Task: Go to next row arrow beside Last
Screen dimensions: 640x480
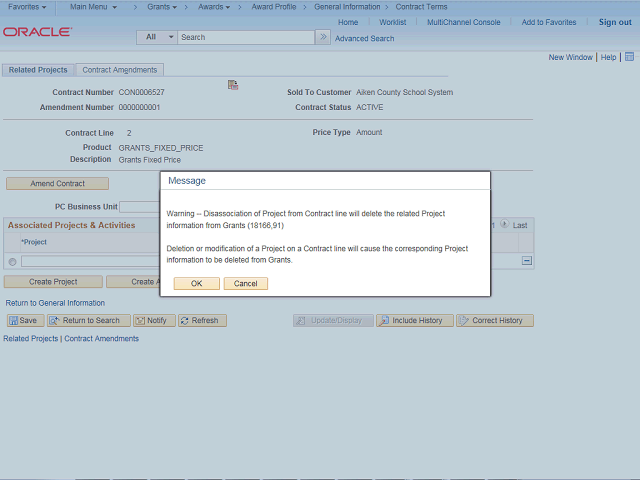Action: 504,224
